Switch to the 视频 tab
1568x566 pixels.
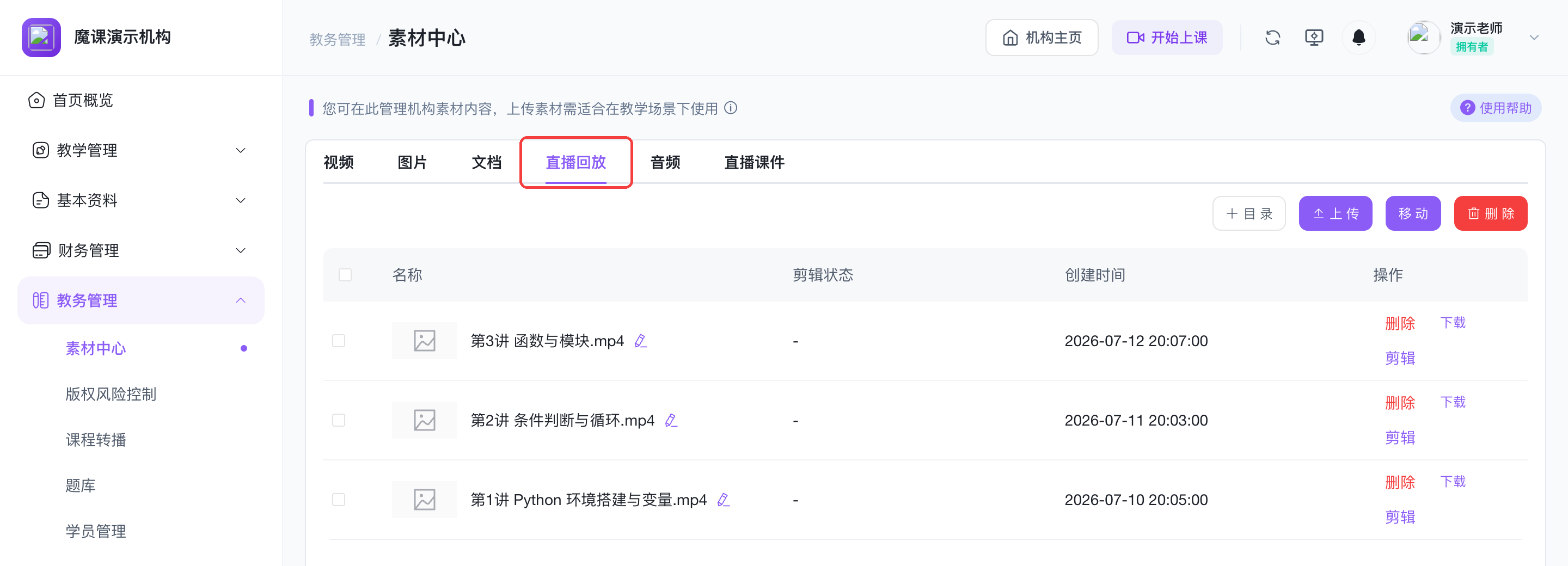339,163
